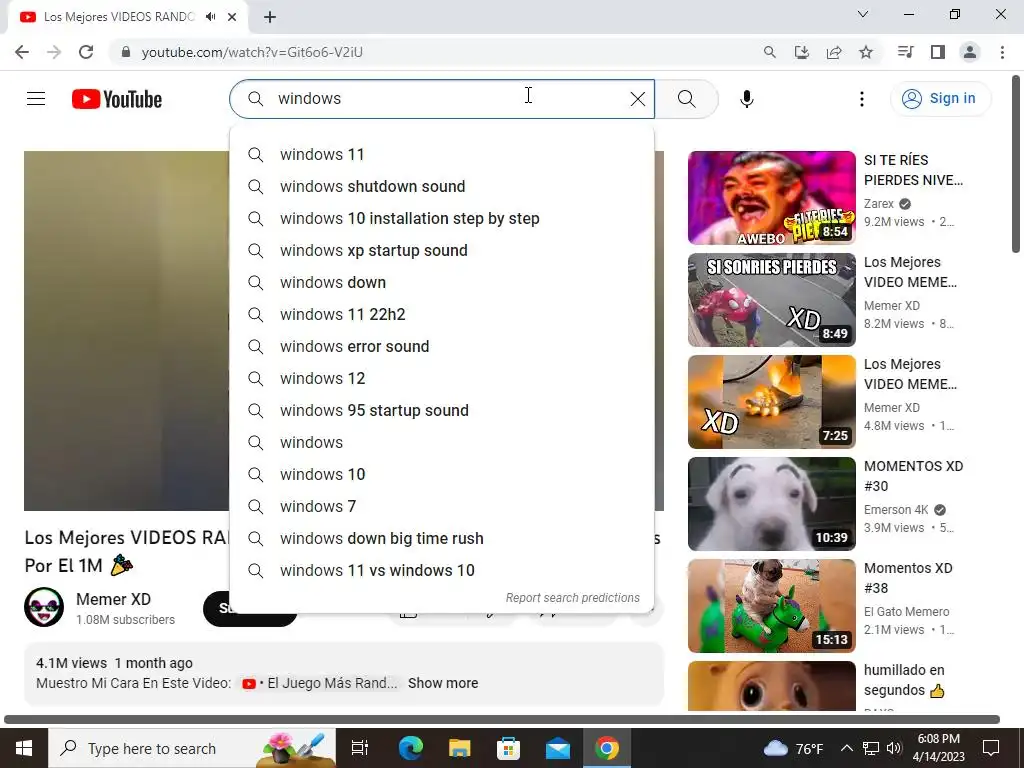Go to YouTube home via logo
Image resolution: width=1024 pixels, height=768 pixels.
pyautogui.click(x=117, y=99)
